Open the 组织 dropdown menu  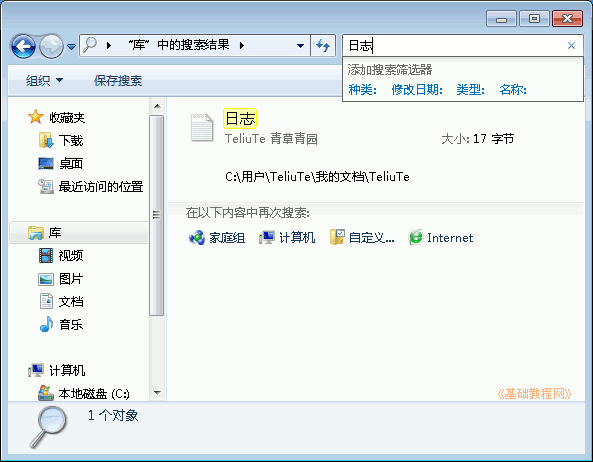44,81
